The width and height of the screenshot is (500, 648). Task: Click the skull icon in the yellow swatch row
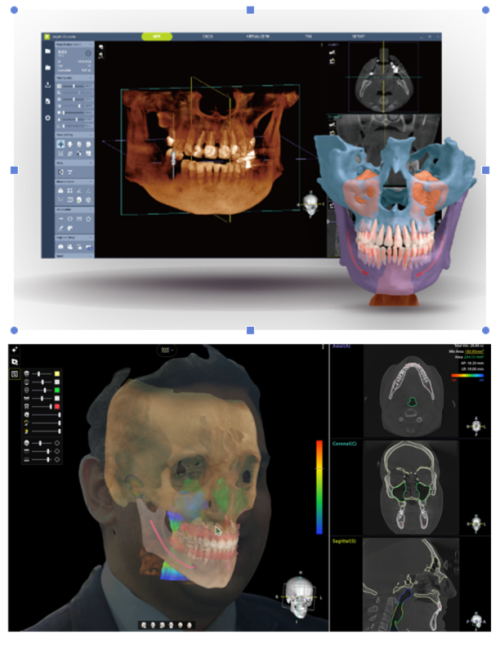(26, 374)
